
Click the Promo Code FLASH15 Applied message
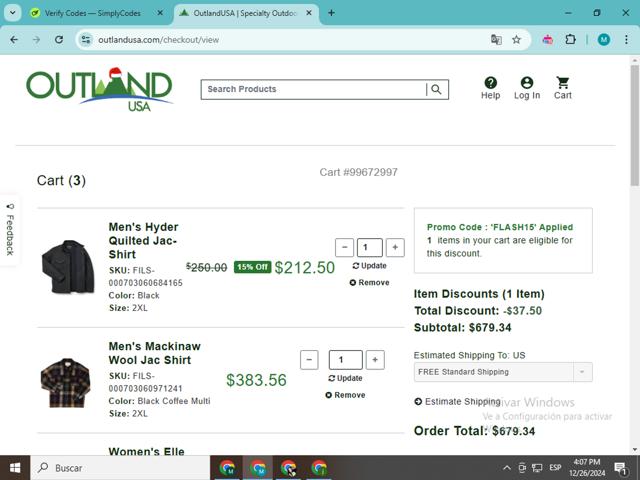point(500,227)
